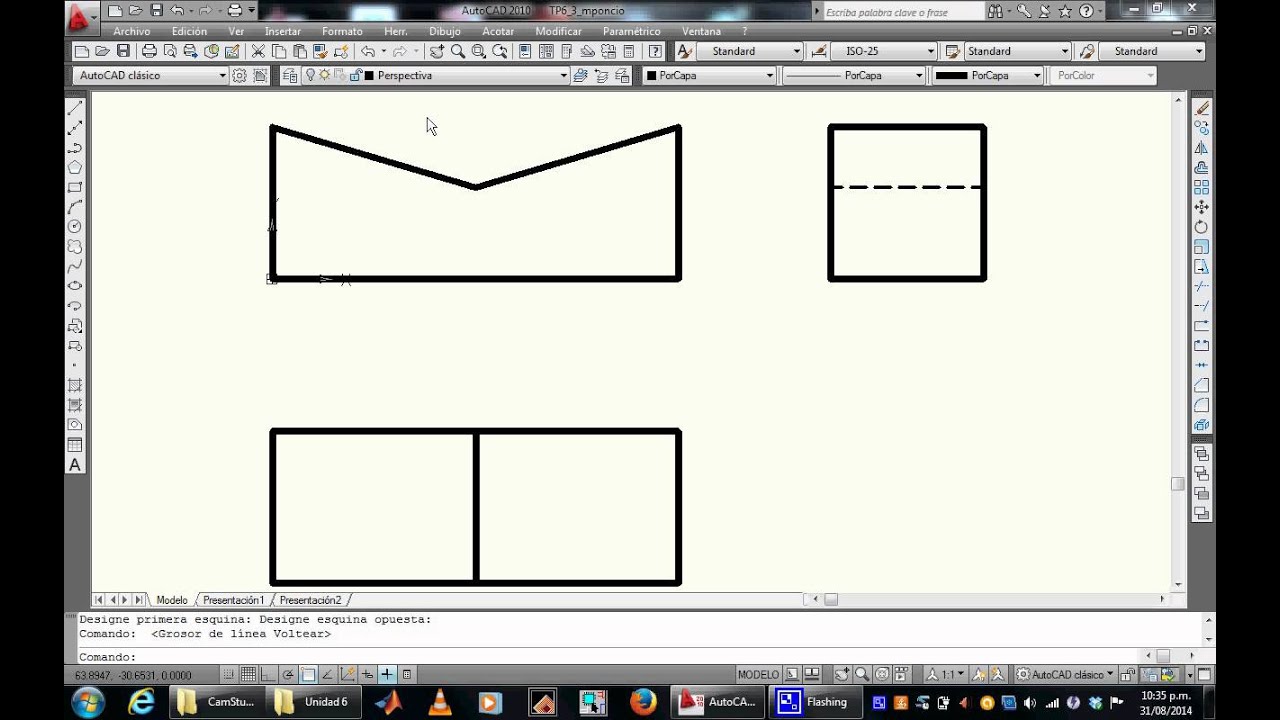Toggle Object Snap in status bar

point(308,675)
